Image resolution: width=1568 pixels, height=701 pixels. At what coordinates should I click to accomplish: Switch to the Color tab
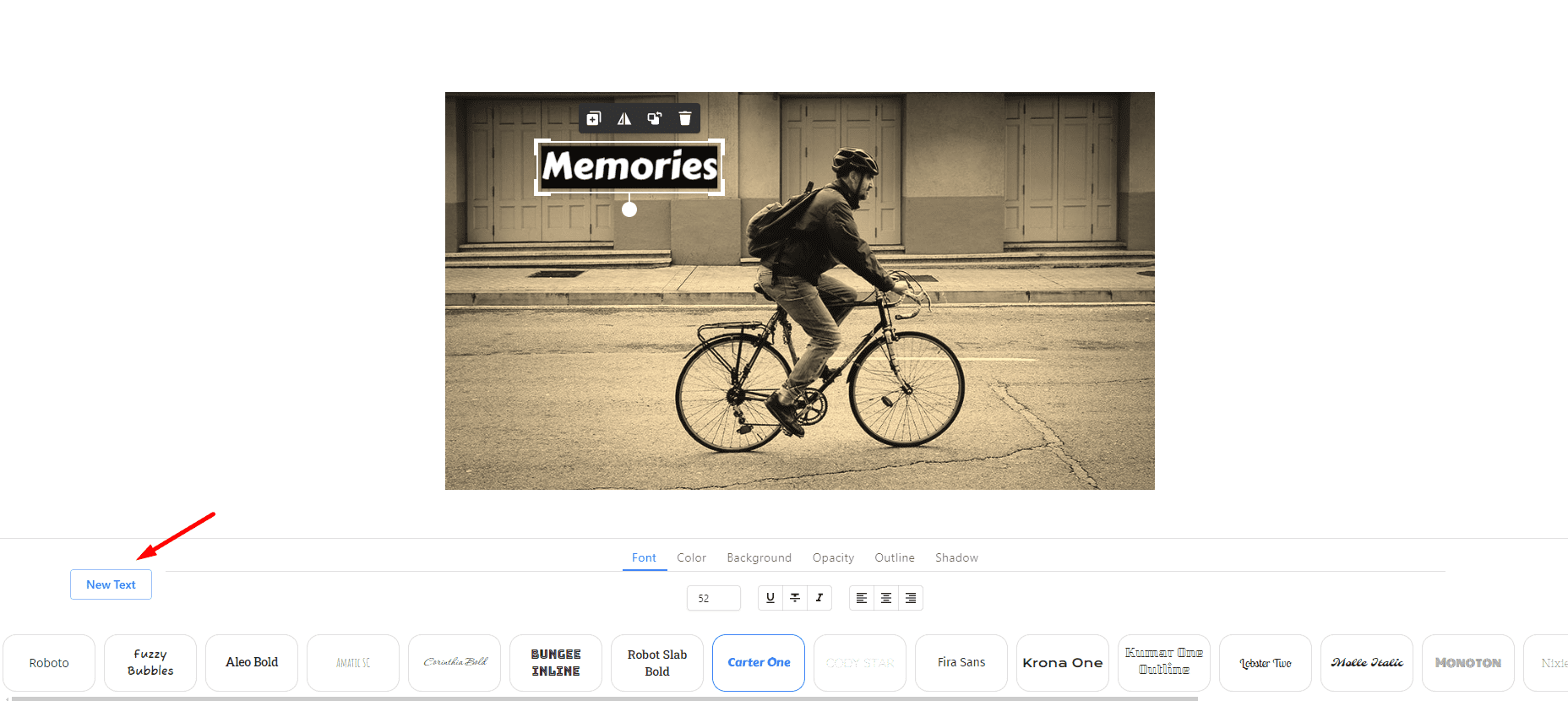pos(691,558)
